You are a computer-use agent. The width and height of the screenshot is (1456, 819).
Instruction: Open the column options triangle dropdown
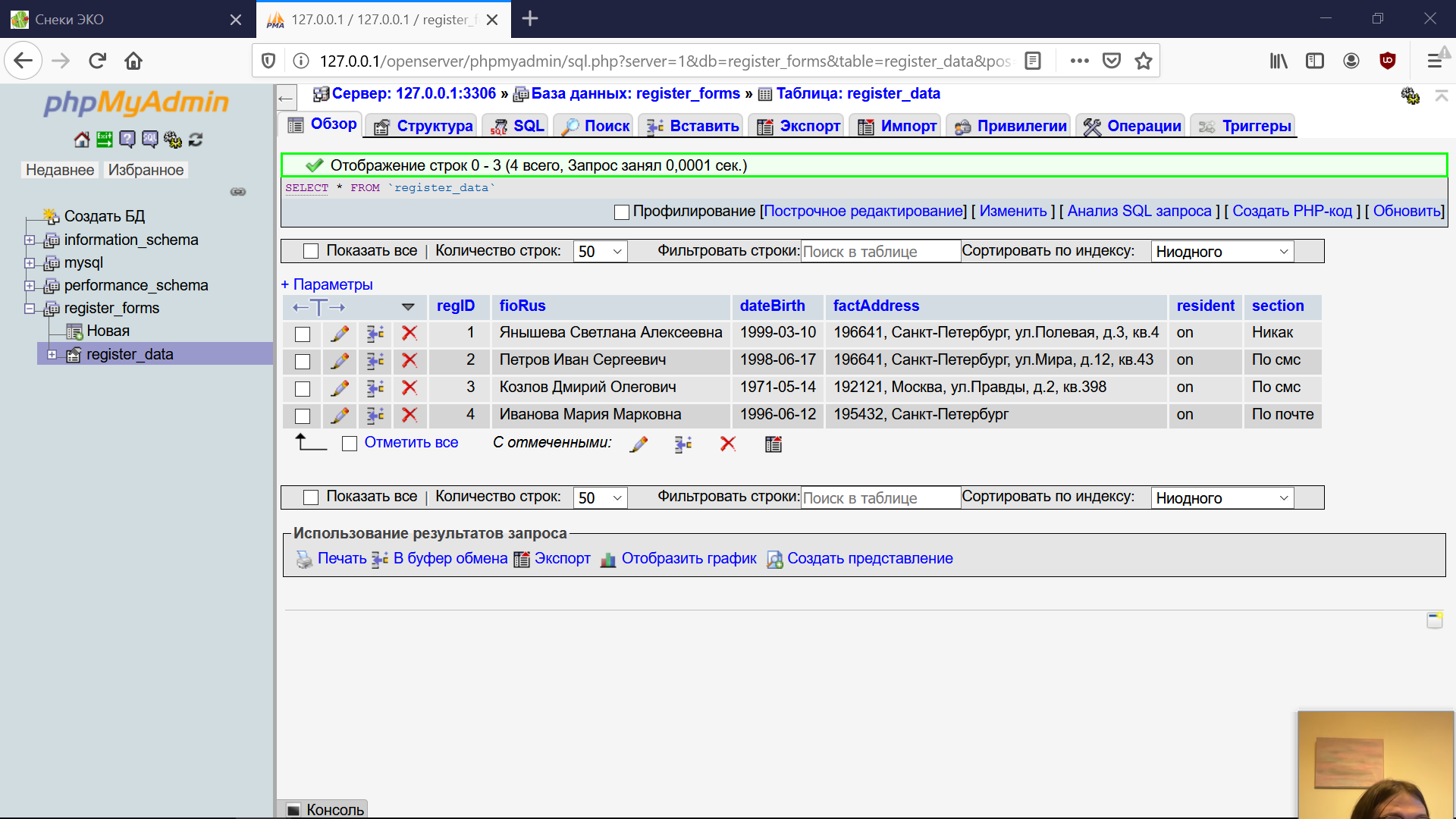click(408, 307)
